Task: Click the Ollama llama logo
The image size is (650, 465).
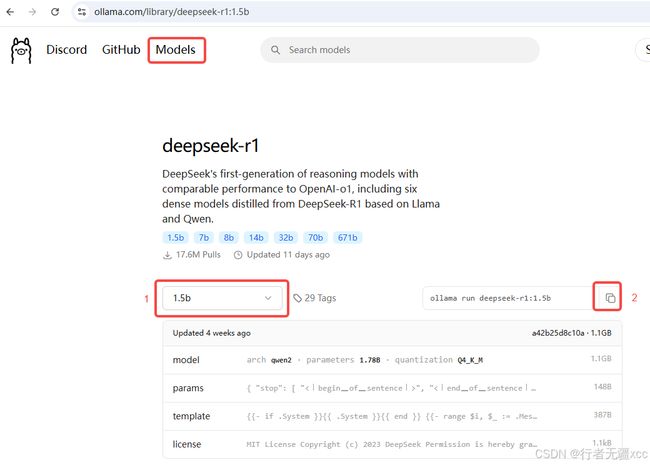Action: [x=21, y=51]
